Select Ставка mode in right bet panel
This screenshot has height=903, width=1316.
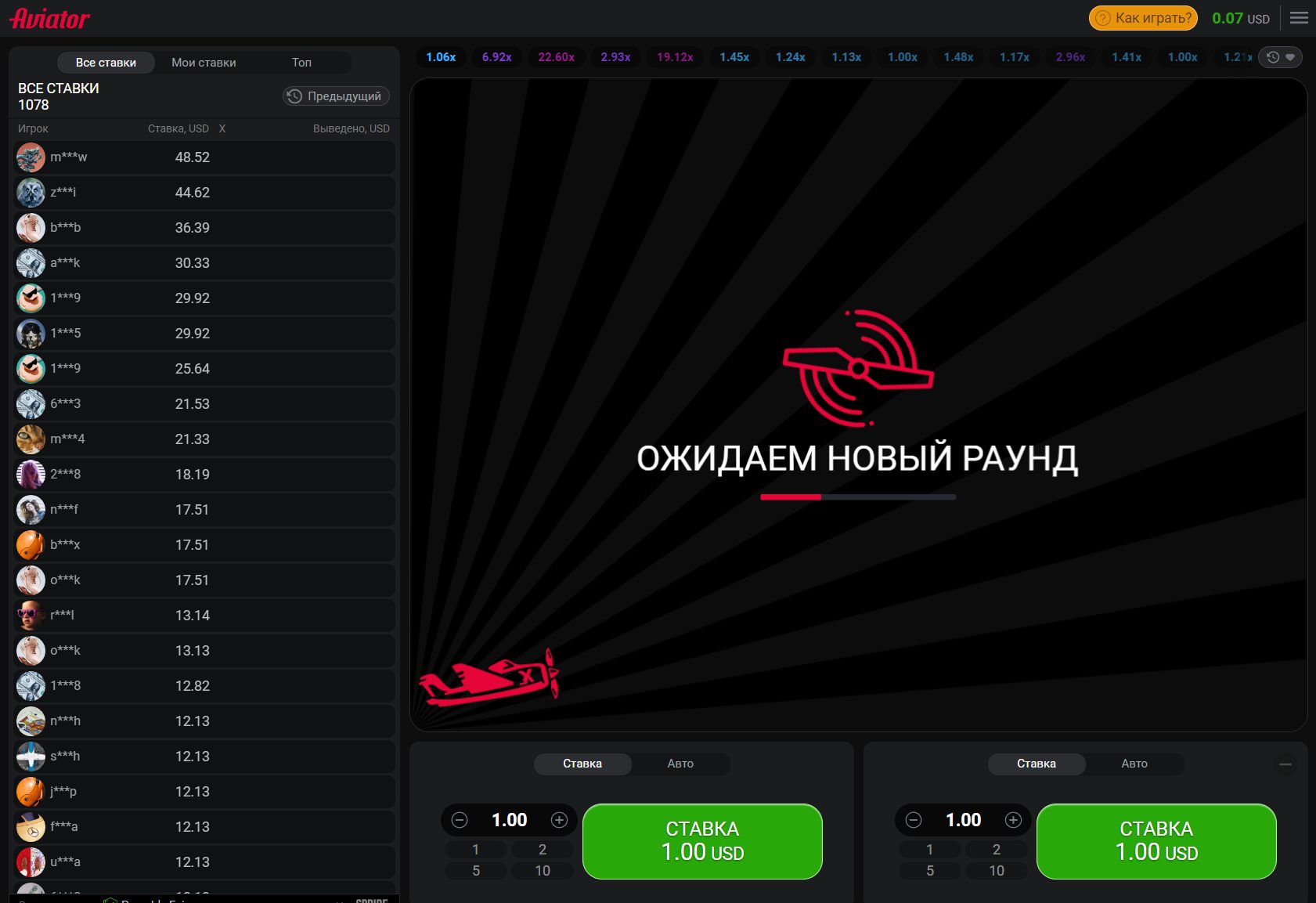pyautogui.click(x=1036, y=764)
